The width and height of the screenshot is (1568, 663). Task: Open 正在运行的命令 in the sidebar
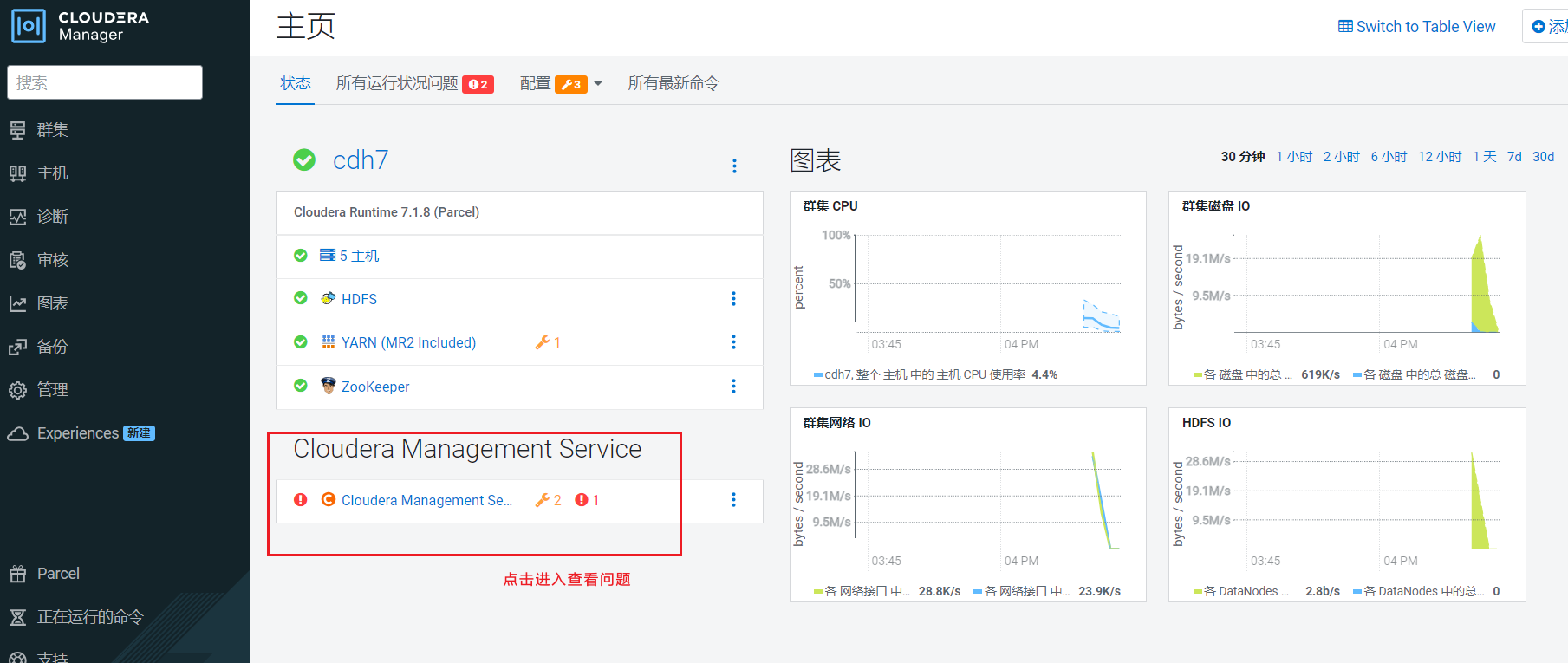(90, 617)
